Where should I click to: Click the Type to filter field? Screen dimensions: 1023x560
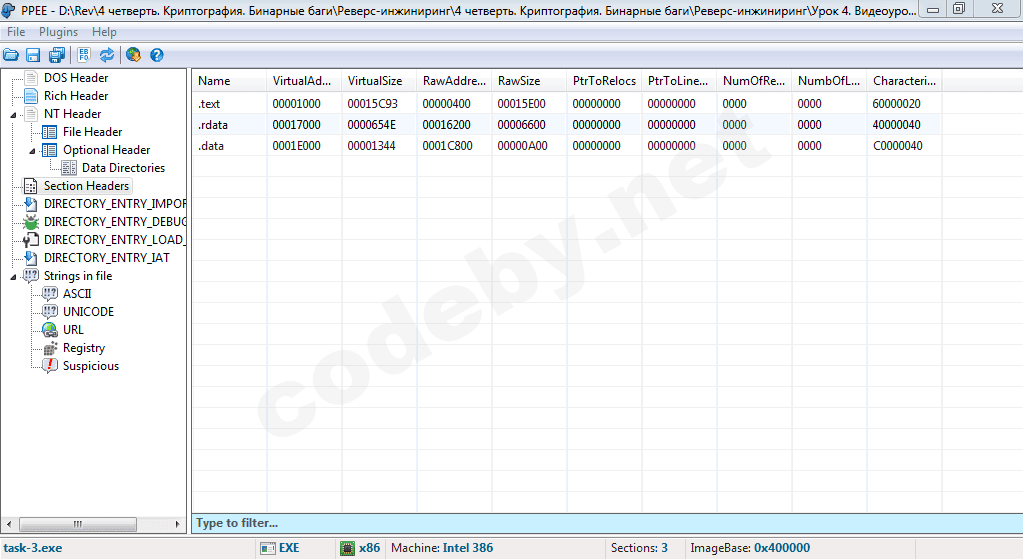pos(607,523)
